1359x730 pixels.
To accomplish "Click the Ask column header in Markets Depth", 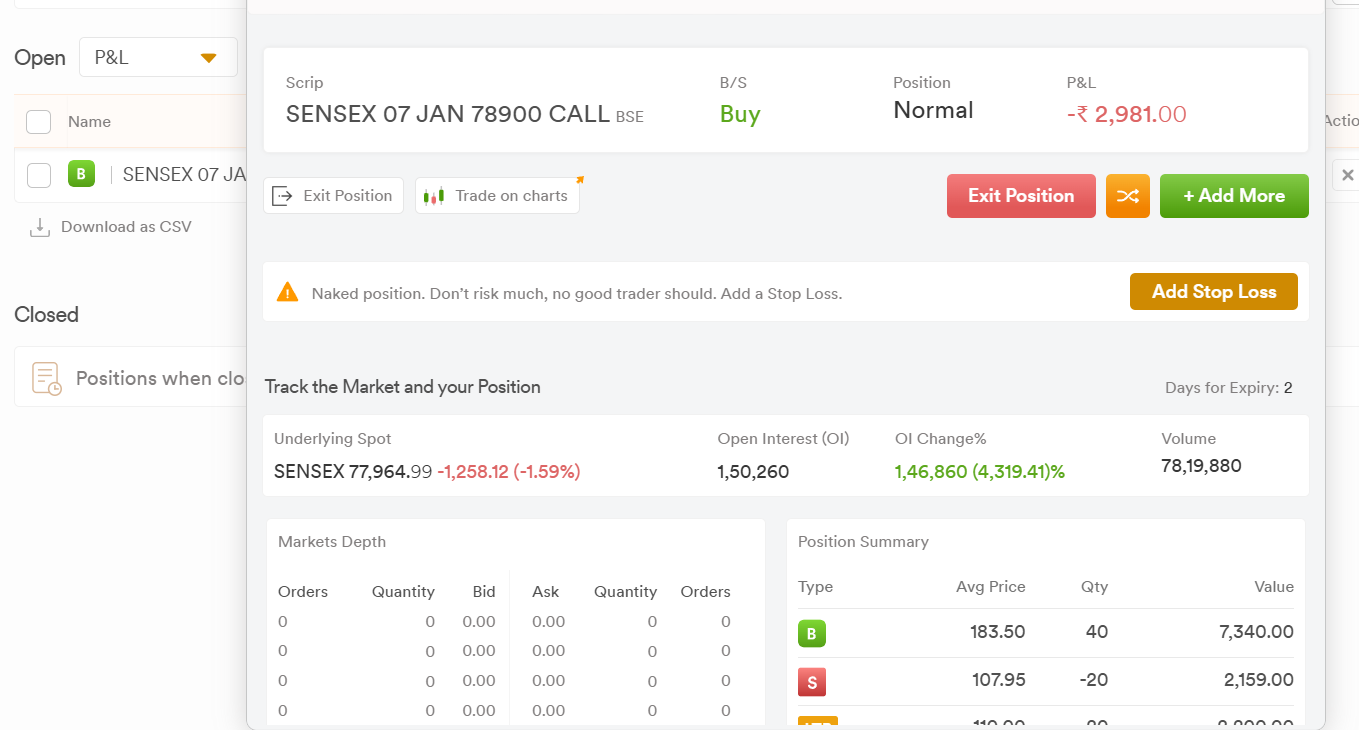I will pyautogui.click(x=546, y=592).
